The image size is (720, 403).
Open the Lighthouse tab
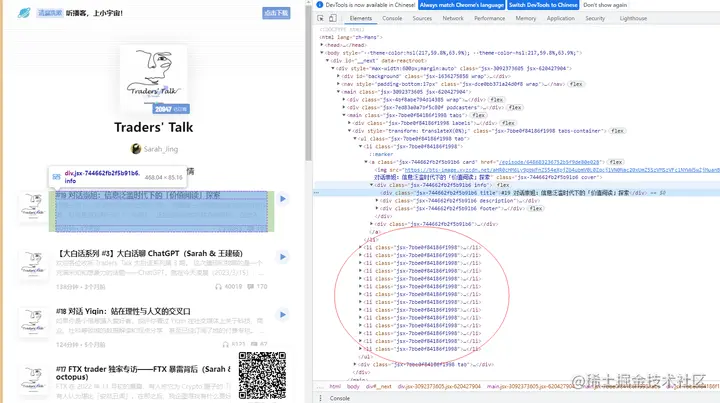tap(633, 18)
